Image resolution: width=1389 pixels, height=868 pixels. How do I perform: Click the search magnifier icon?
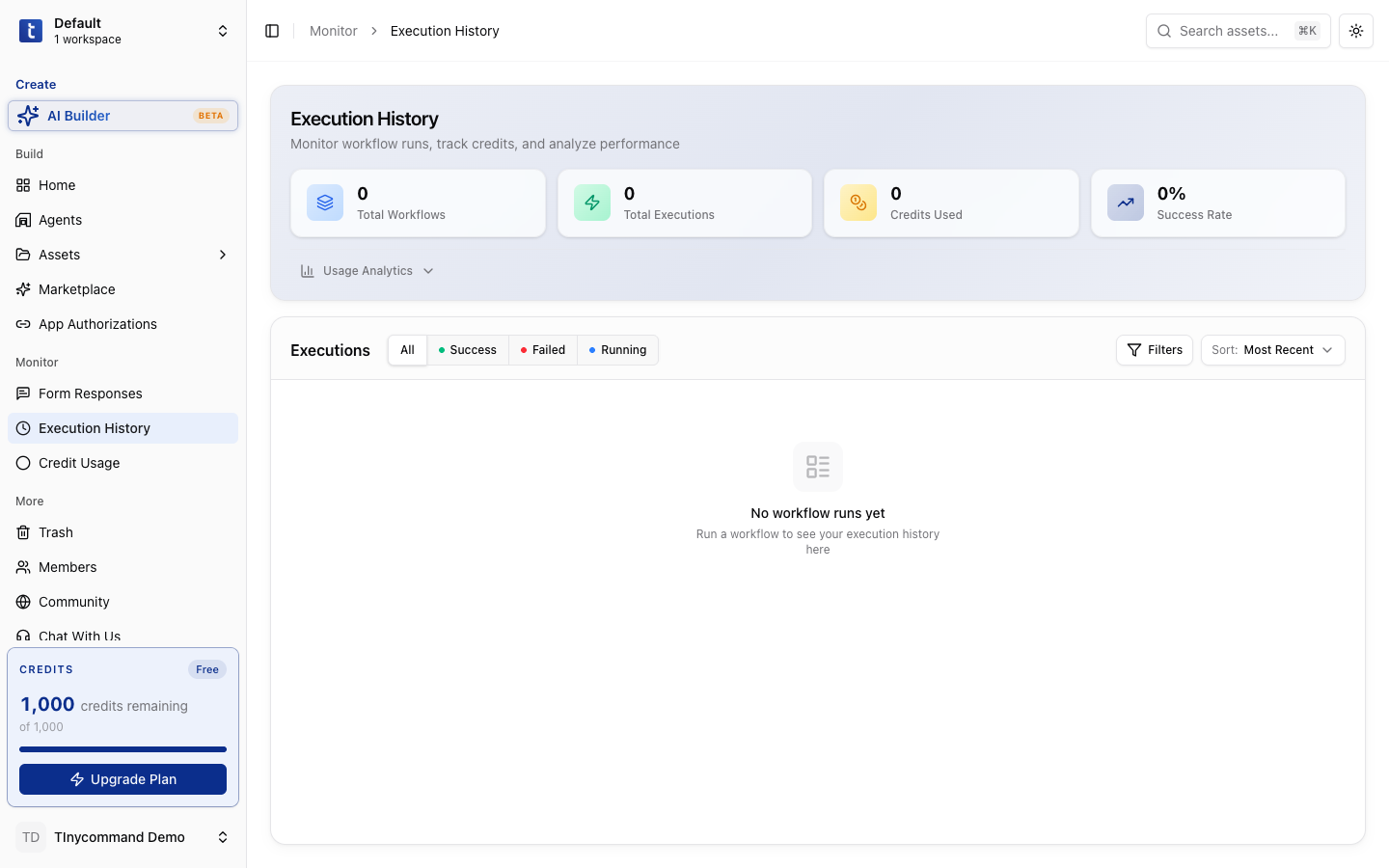click(1164, 31)
